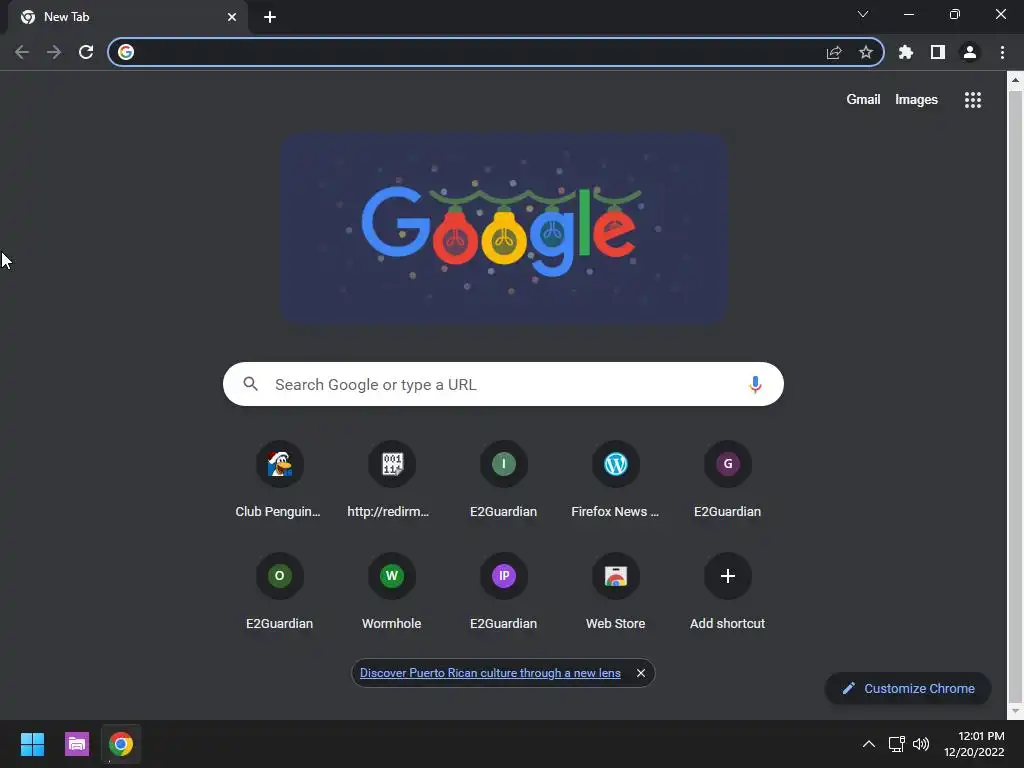This screenshot has width=1024, height=768.
Task: Open the E2Guardian shortcut with the I icon
Action: (x=504, y=480)
